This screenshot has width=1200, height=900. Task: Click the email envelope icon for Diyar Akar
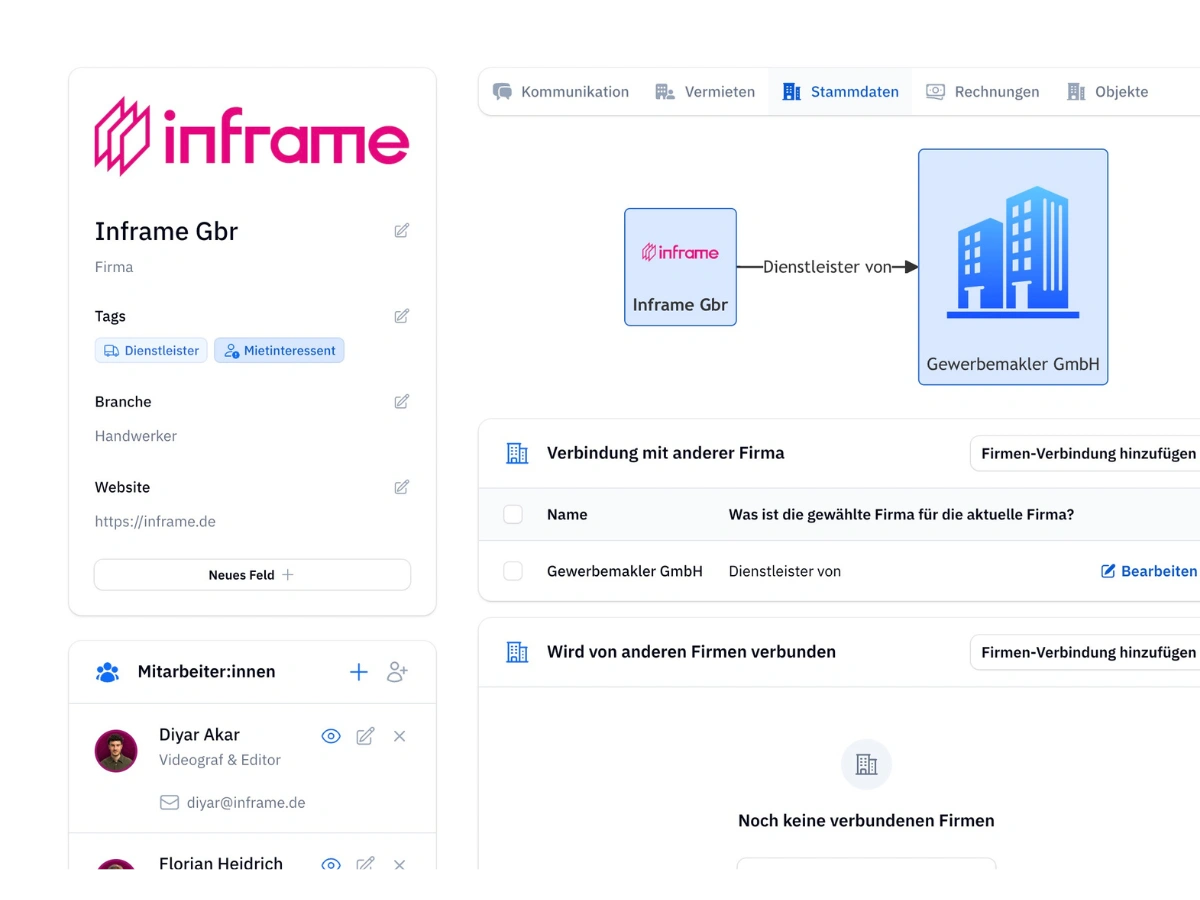(169, 802)
